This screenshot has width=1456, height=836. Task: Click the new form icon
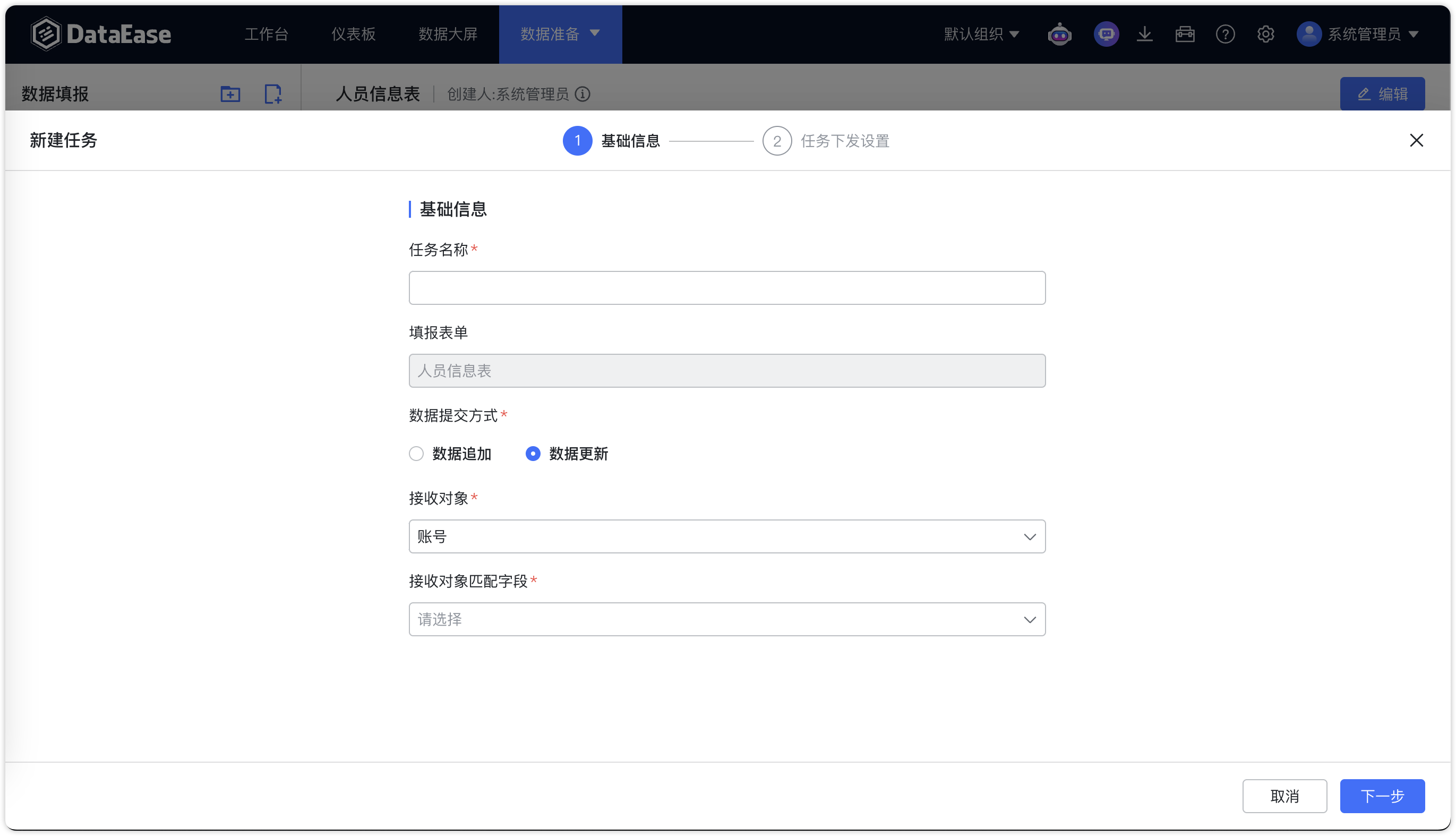[x=272, y=93]
